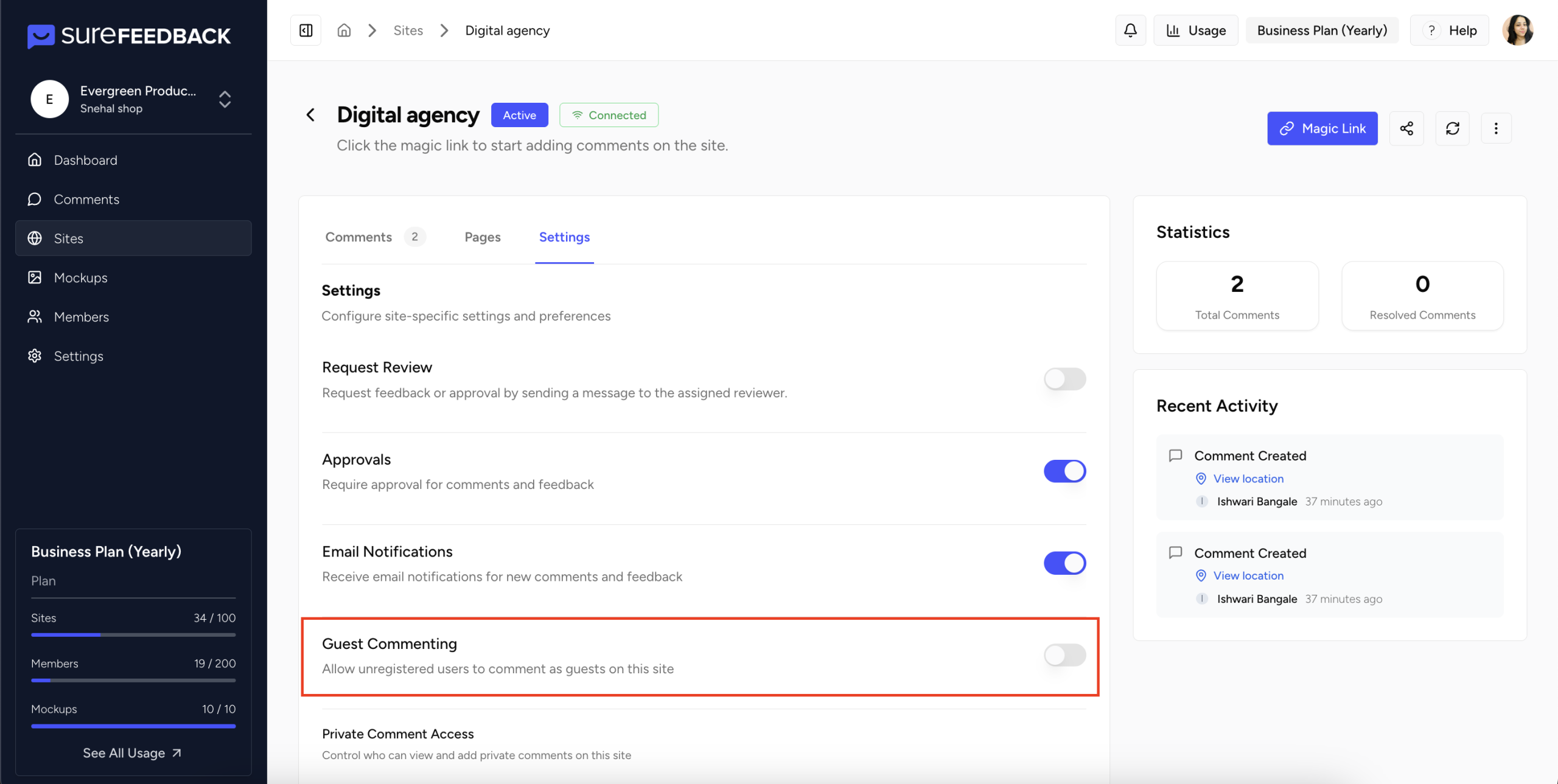Open the Help menu
This screenshot has width=1558, height=784.
click(x=1450, y=30)
